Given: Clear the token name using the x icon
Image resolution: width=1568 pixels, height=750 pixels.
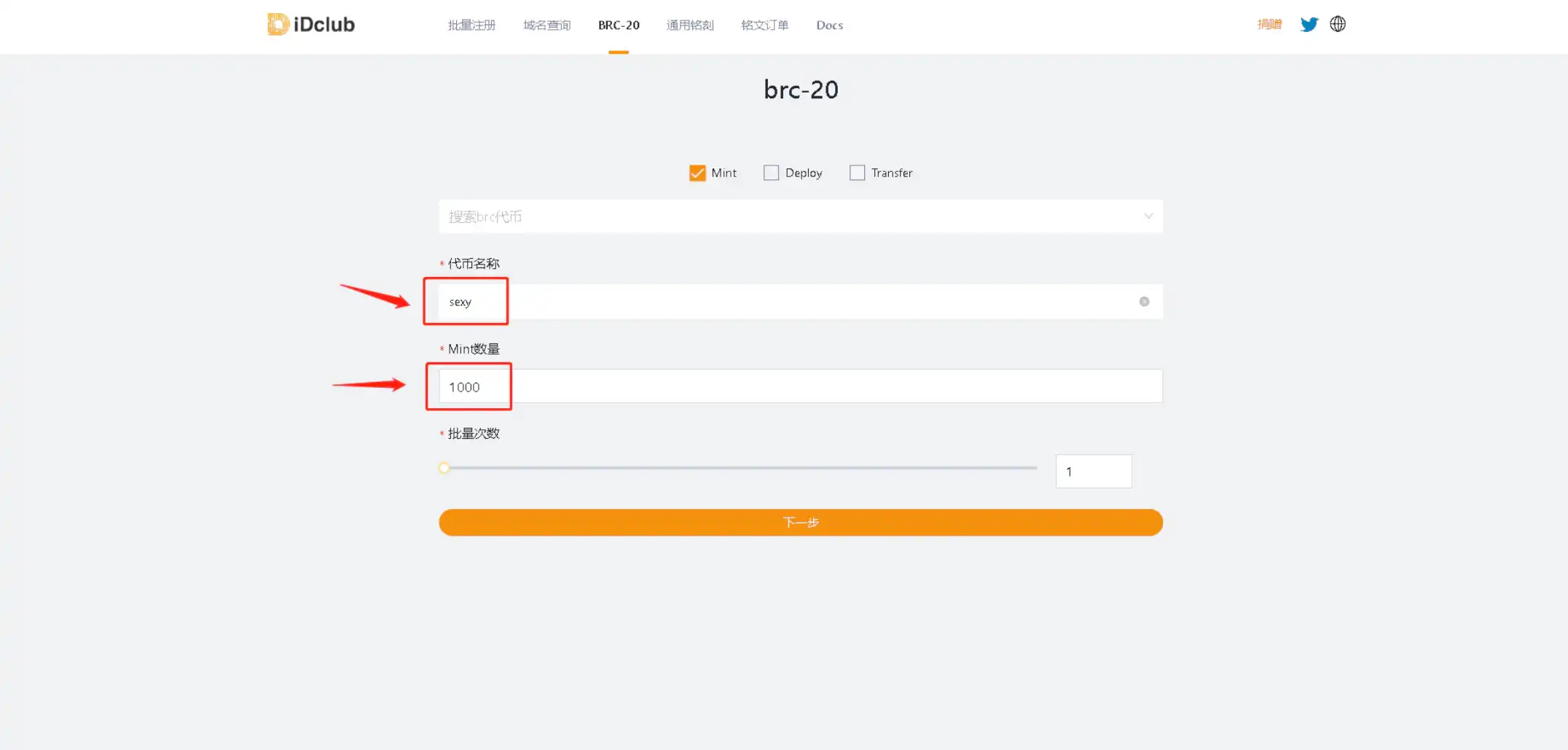Looking at the screenshot, I should click(x=1144, y=301).
